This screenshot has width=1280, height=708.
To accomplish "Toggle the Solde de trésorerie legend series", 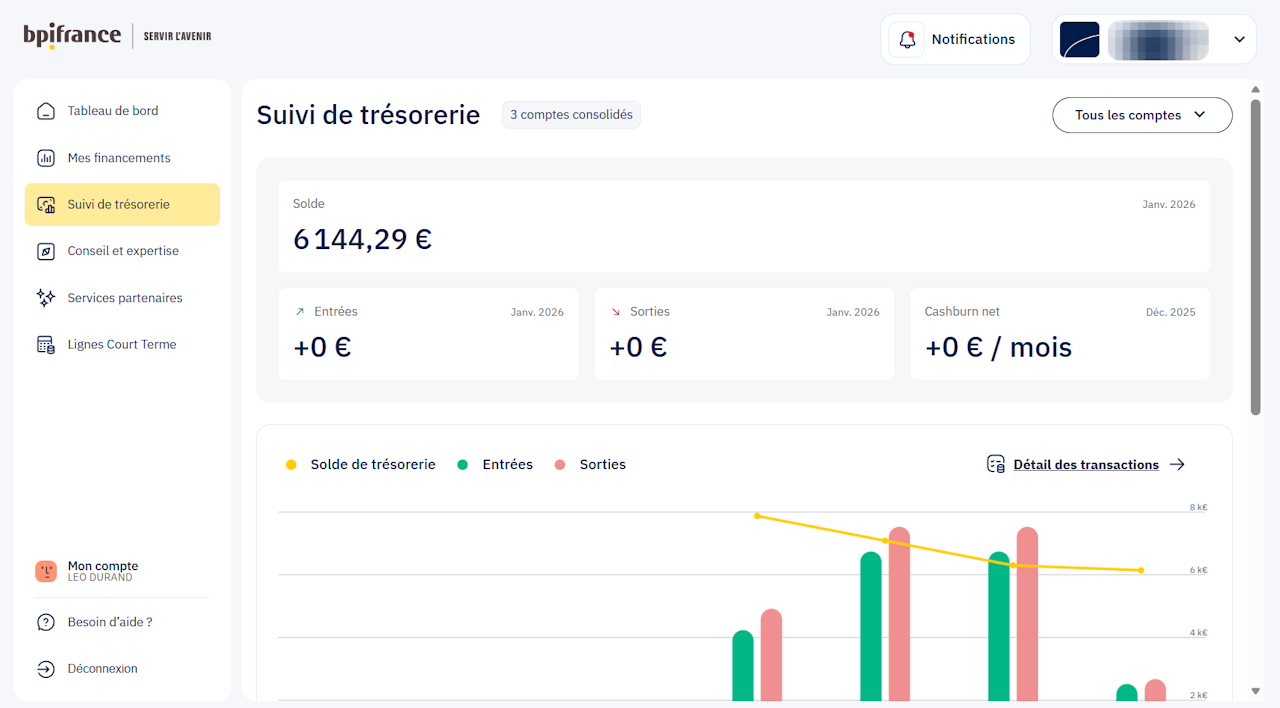I will tap(361, 465).
